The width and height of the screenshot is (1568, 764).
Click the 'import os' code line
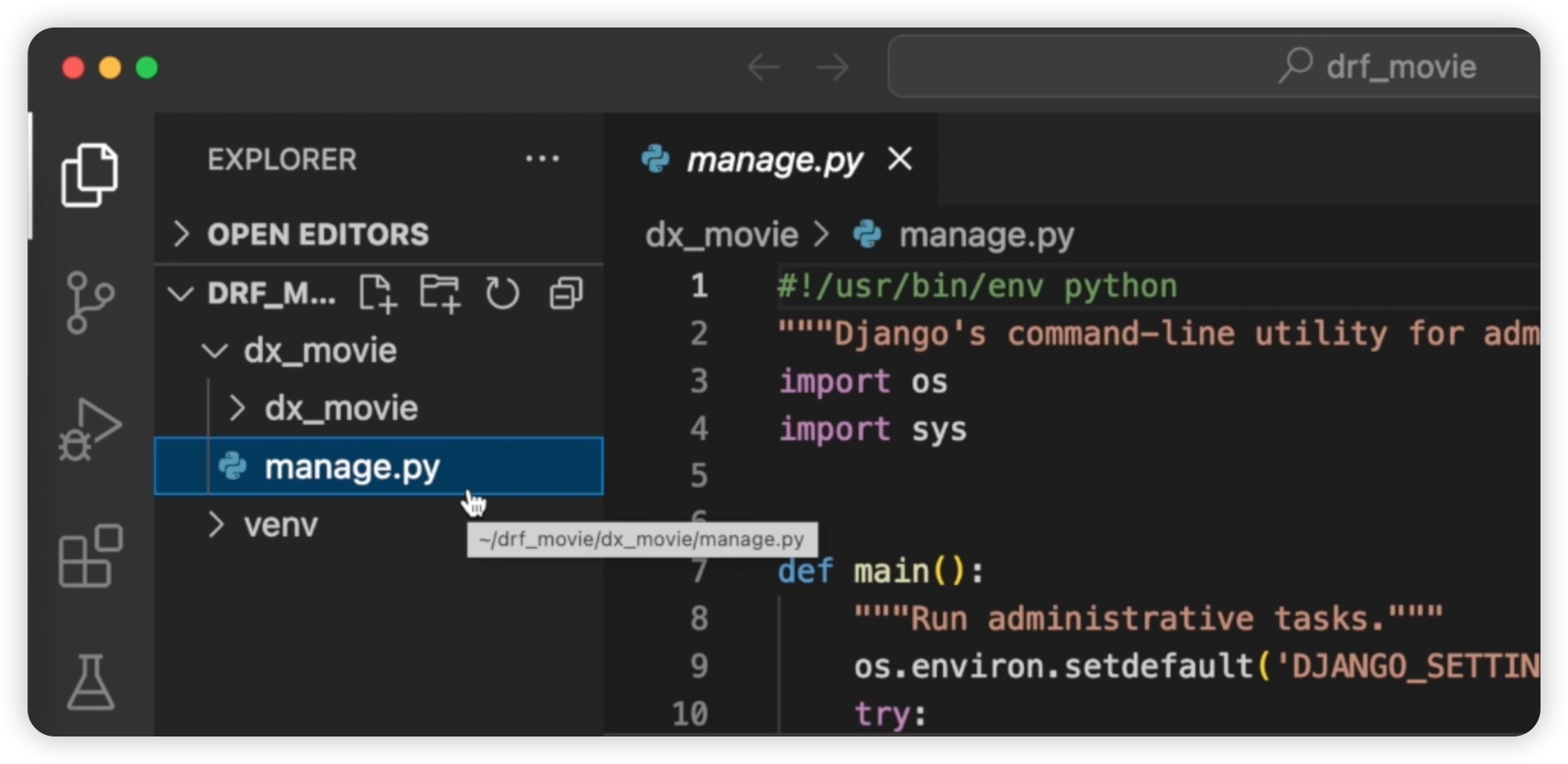pyautogui.click(x=863, y=381)
